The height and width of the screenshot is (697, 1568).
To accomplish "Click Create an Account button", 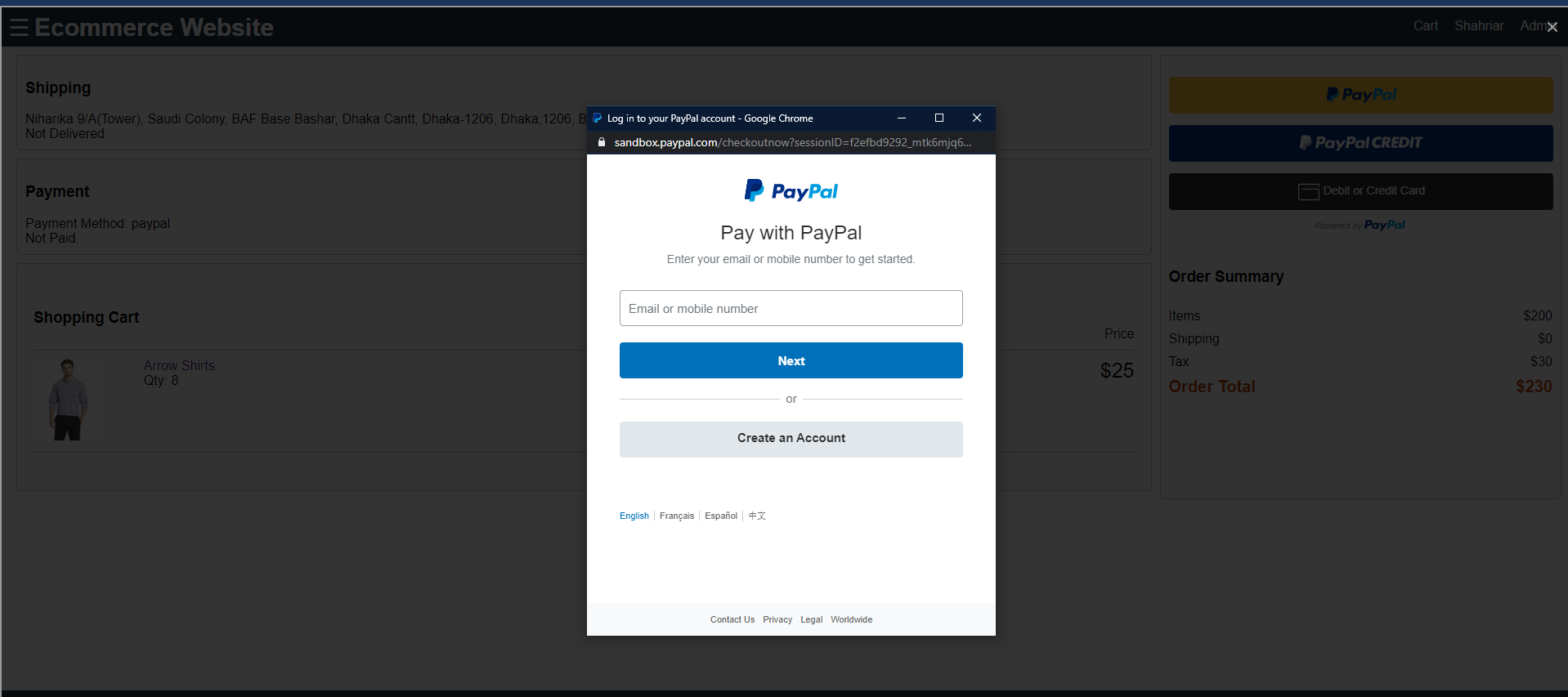I will [x=791, y=439].
